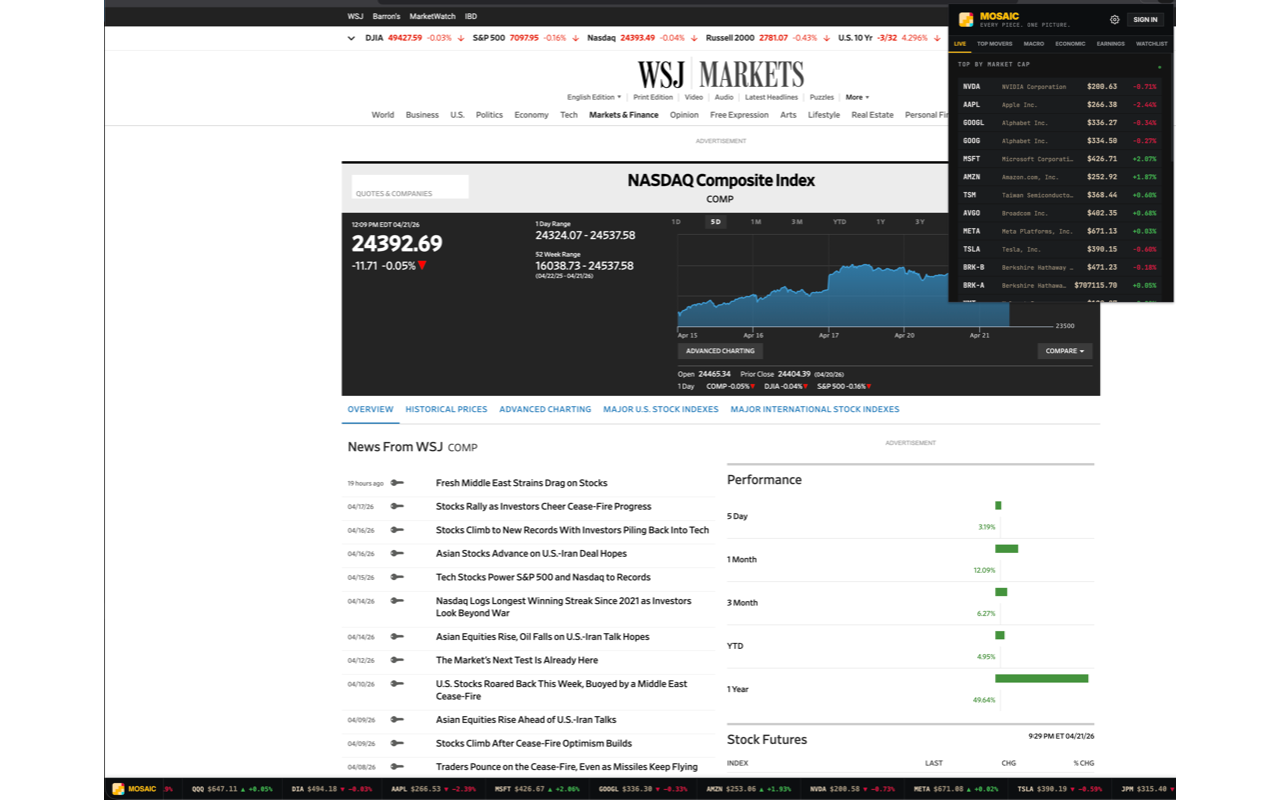Image resolution: width=1280 pixels, height=800 pixels.
Task: Click key icon beside U.S. Stocks Roared Back
Action: (x=397, y=684)
